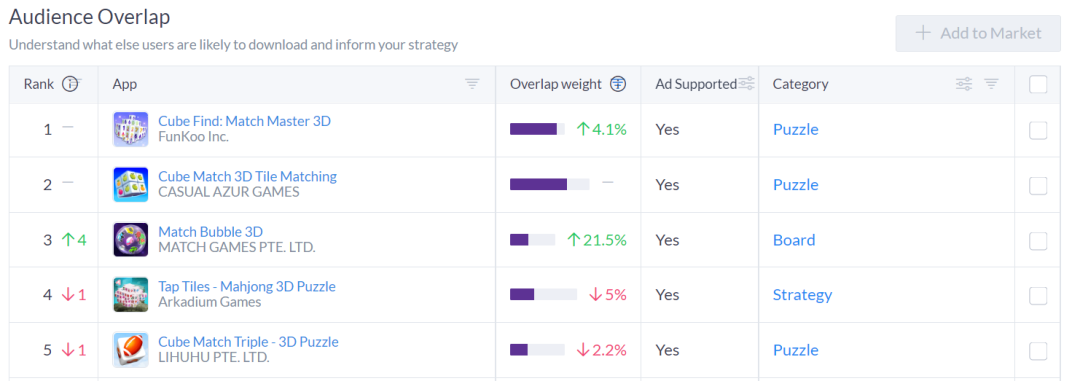Click the overlap weight bar for Cube Match 3D
1080x381 pixels.
(x=550, y=184)
